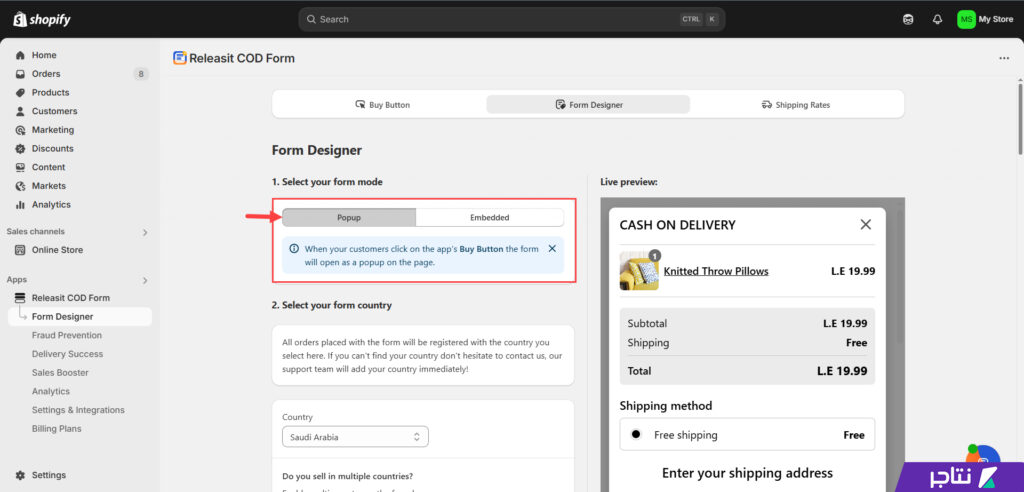
Task: Click the Content icon
Action: tap(20, 167)
